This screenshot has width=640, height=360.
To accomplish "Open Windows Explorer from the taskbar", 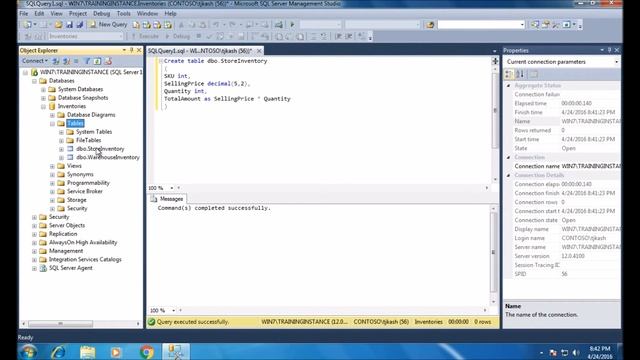I will coord(87,352).
